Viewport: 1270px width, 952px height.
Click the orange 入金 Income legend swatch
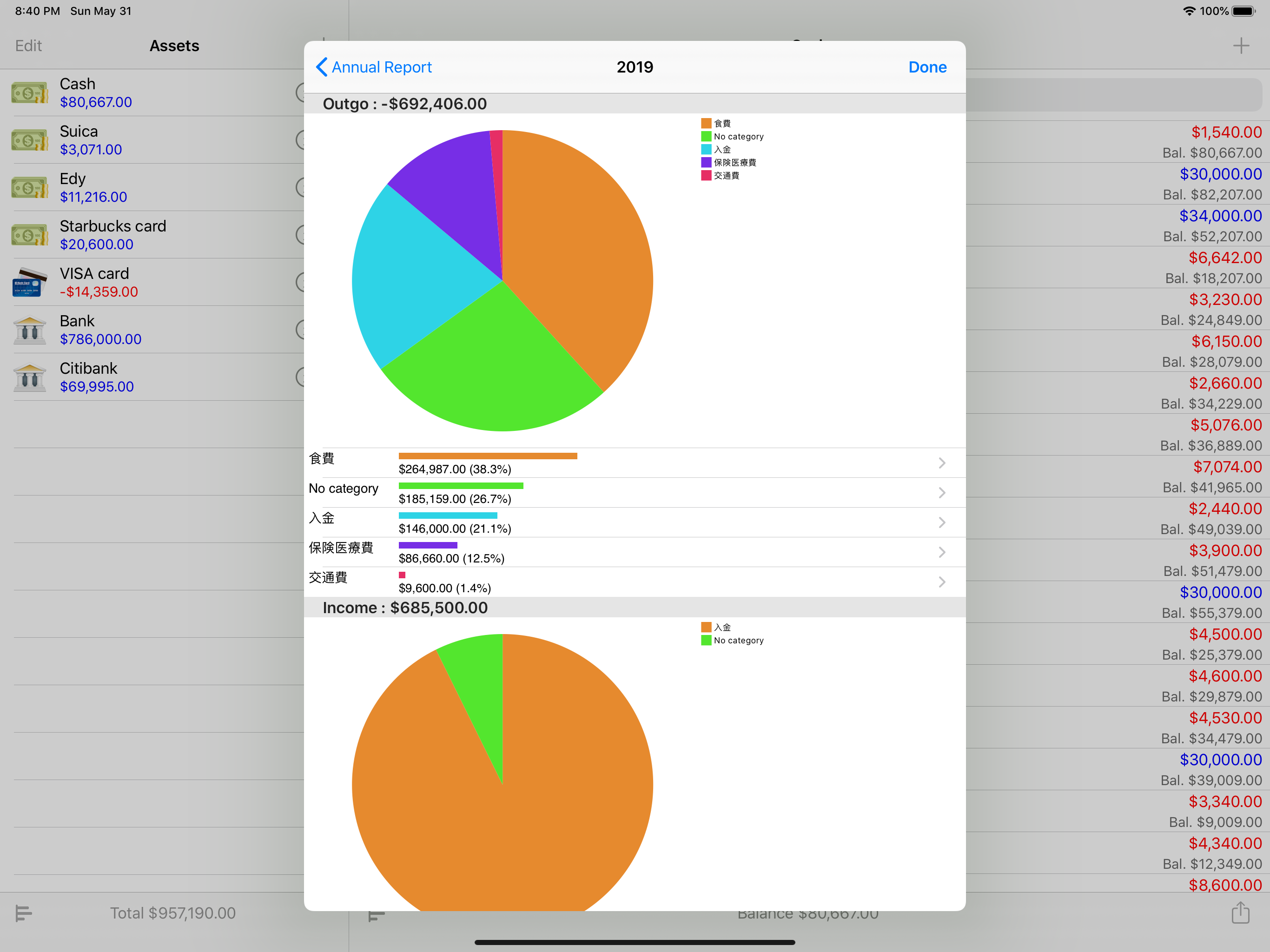click(706, 627)
